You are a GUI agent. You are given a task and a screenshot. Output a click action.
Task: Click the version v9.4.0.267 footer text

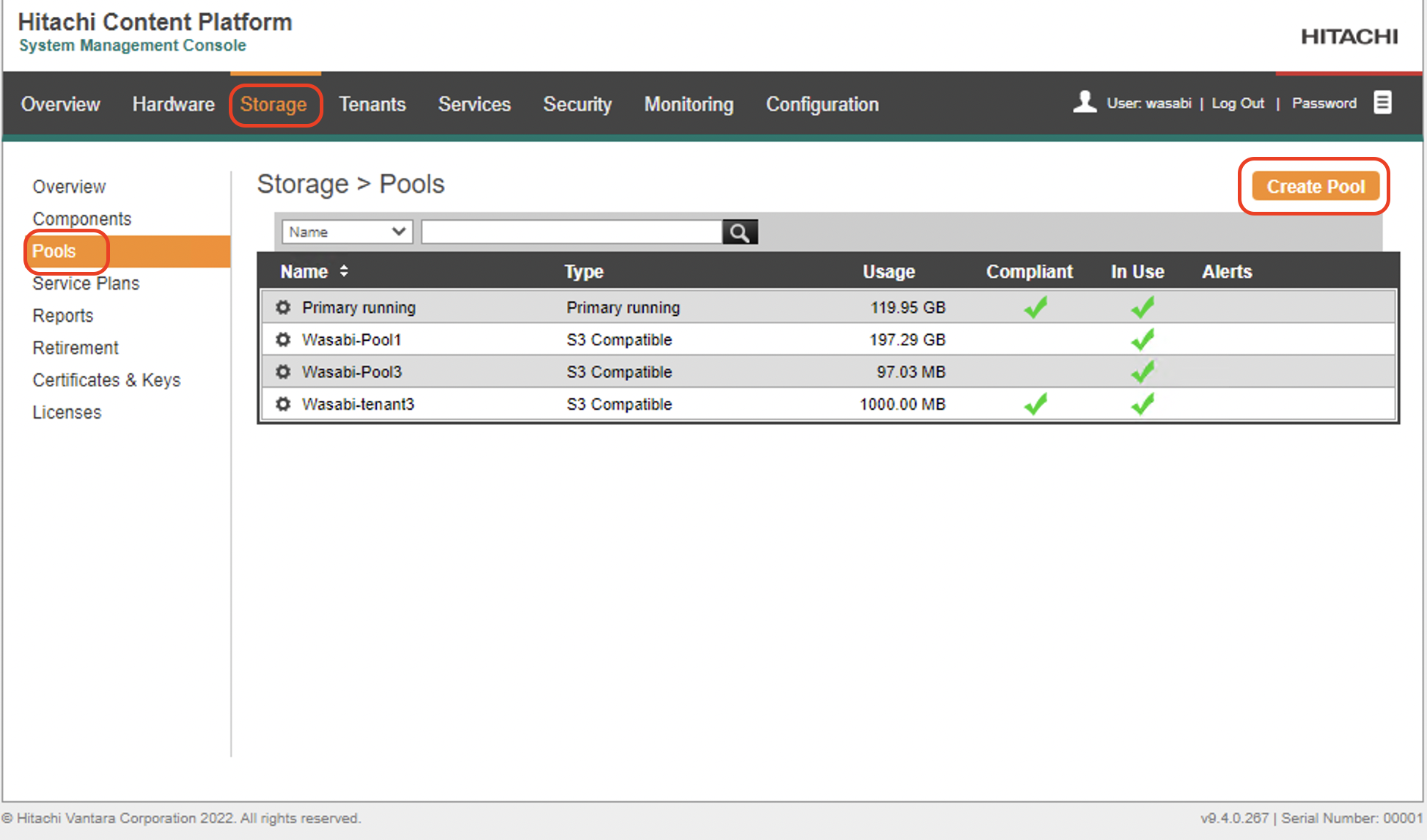tap(1234, 818)
